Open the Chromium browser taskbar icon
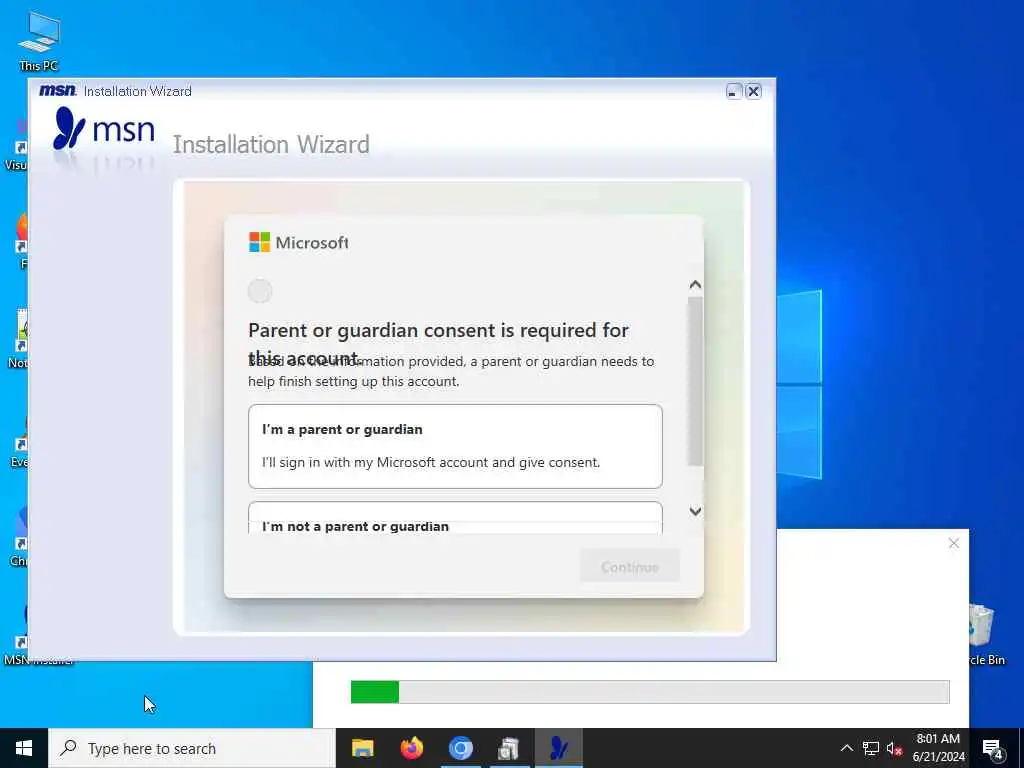The height and width of the screenshot is (768, 1024). [x=460, y=748]
